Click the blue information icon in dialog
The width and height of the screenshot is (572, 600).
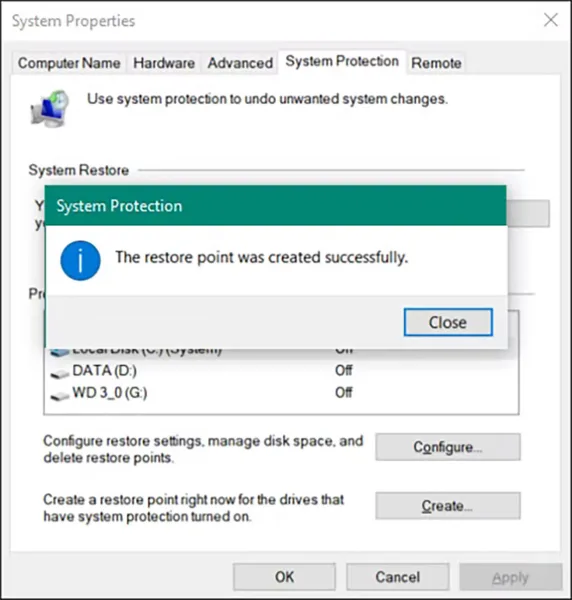pos(80,261)
